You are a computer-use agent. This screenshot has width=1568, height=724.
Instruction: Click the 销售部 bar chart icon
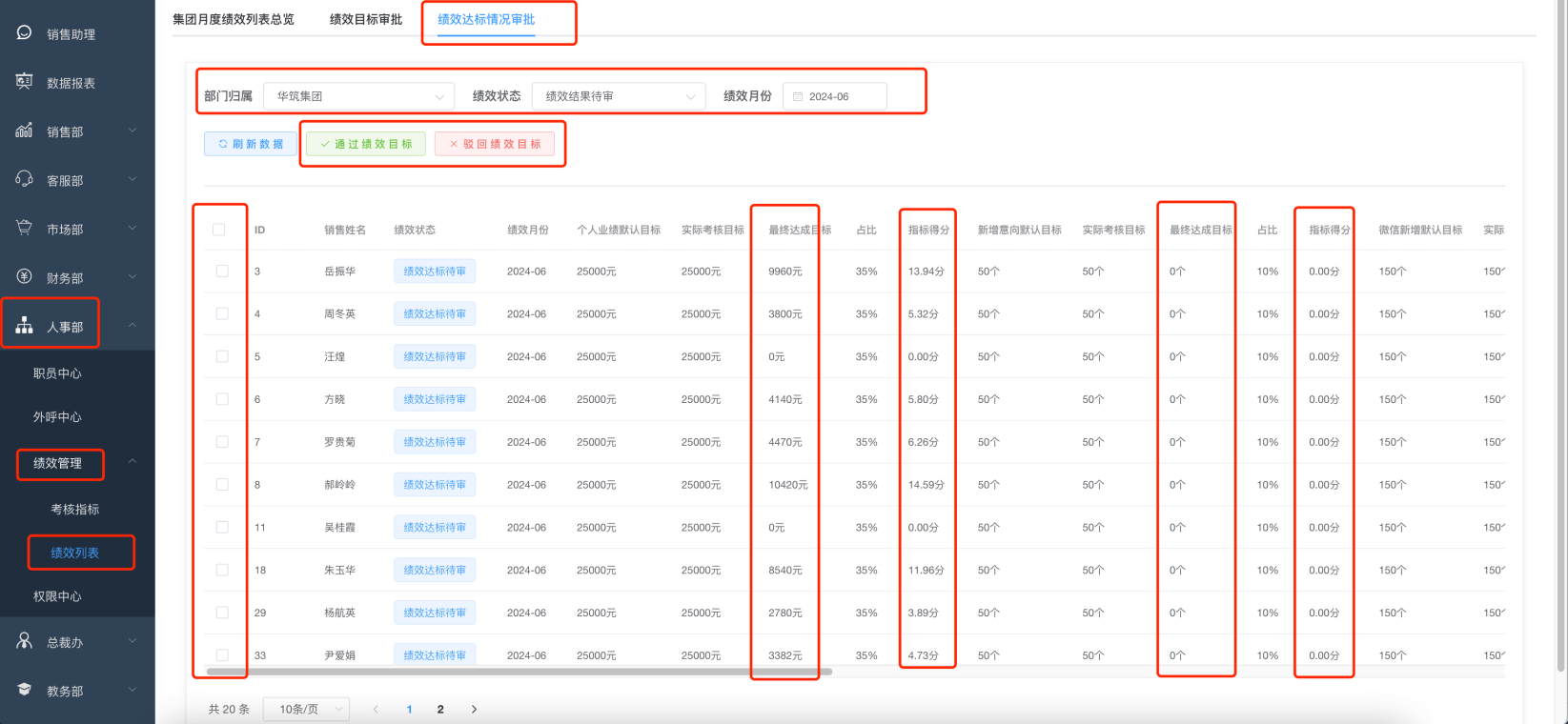pyautogui.click(x=24, y=131)
